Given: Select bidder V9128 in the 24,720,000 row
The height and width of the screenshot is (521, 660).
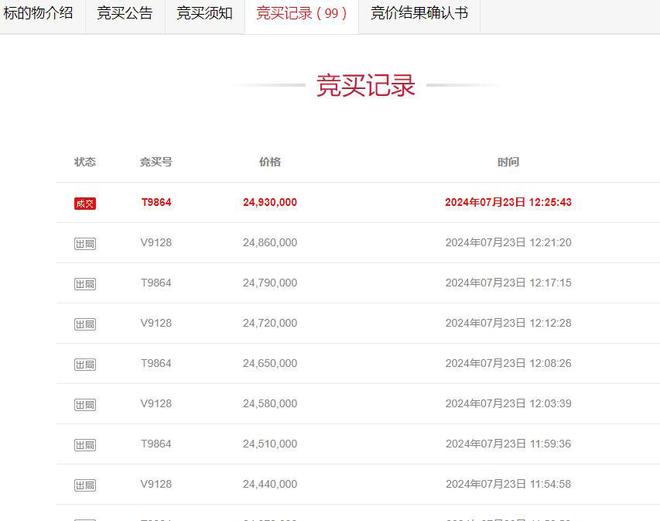Looking at the screenshot, I should point(156,323).
